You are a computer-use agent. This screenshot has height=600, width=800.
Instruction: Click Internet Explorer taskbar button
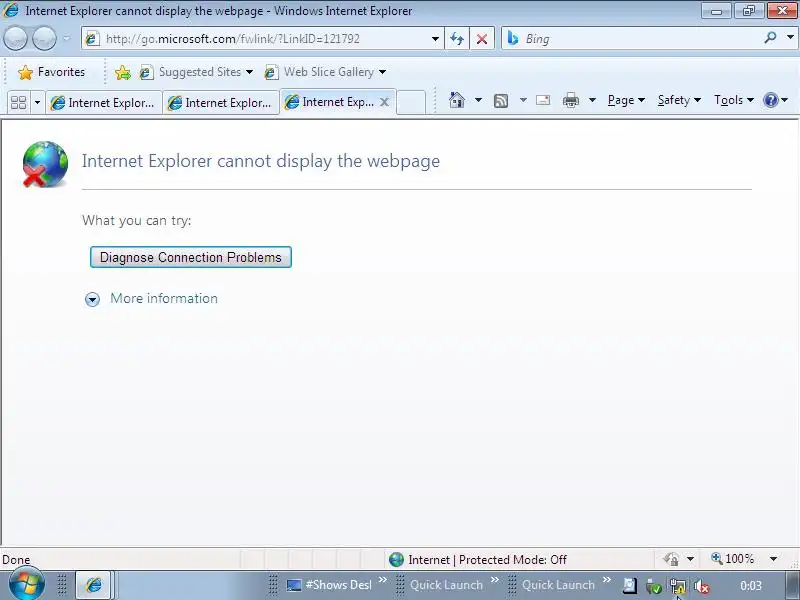tap(93, 585)
